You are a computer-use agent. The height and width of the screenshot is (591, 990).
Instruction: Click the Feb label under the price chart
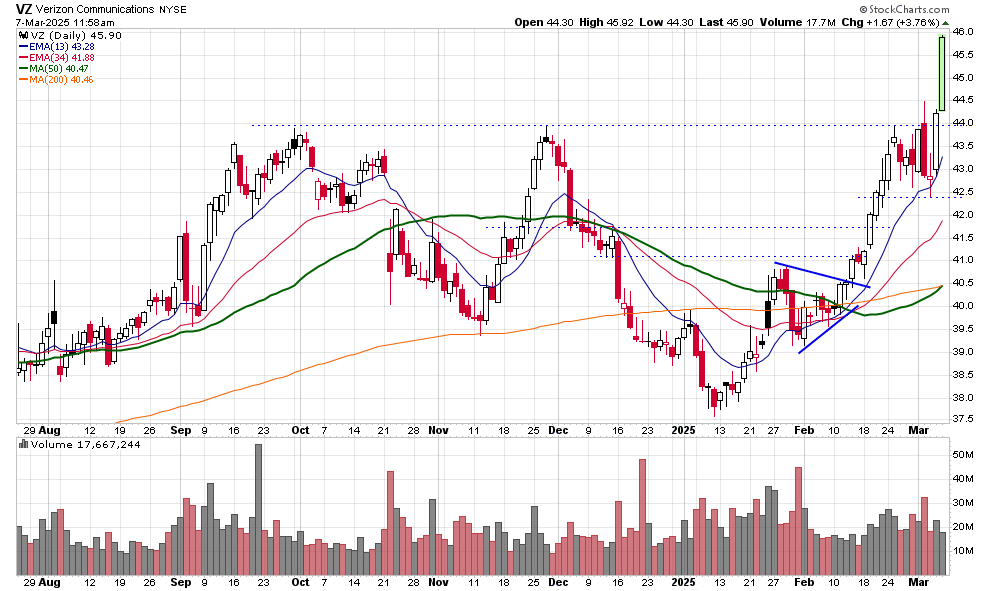click(804, 431)
